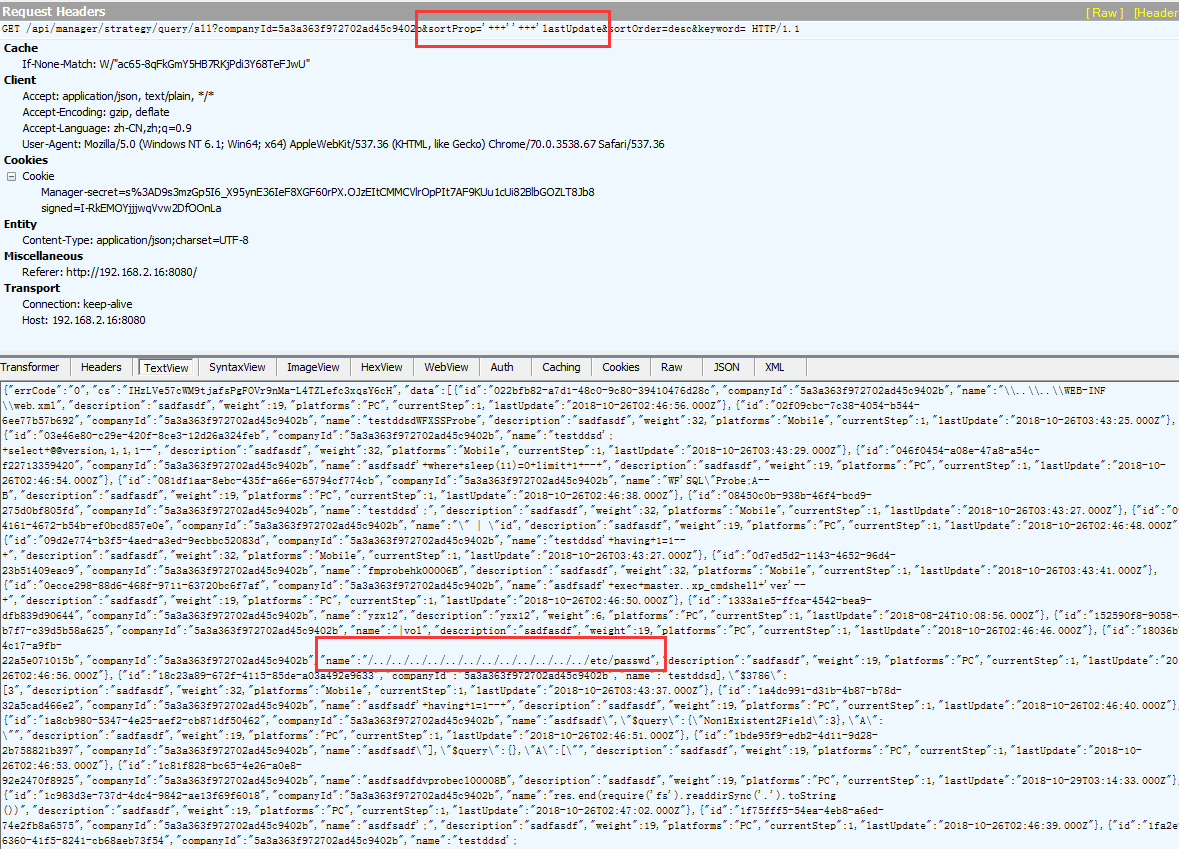The image size is (1179, 849).
Task: Select the Accept: application/json header
Action: point(118,96)
